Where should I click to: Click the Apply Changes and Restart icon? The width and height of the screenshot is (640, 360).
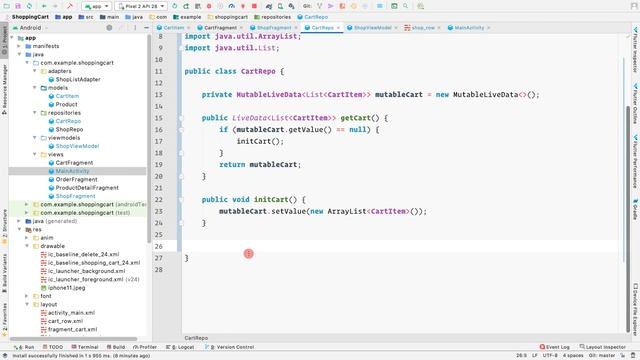click(186, 6)
